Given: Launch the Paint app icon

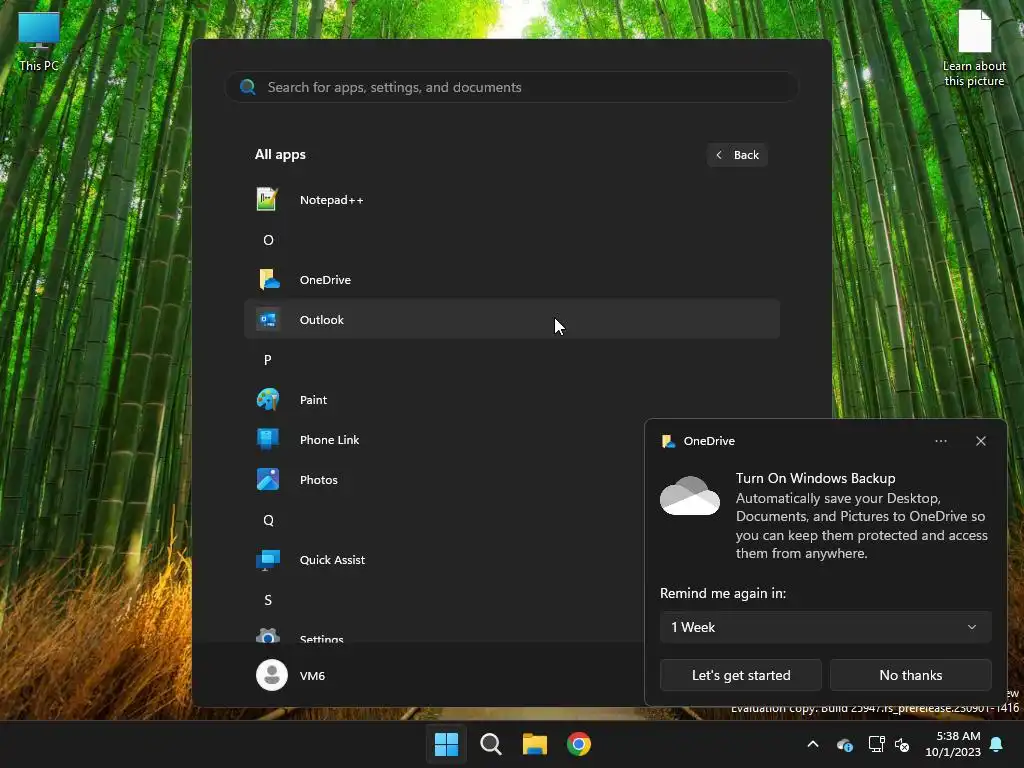Looking at the screenshot, I should [268, 400].
